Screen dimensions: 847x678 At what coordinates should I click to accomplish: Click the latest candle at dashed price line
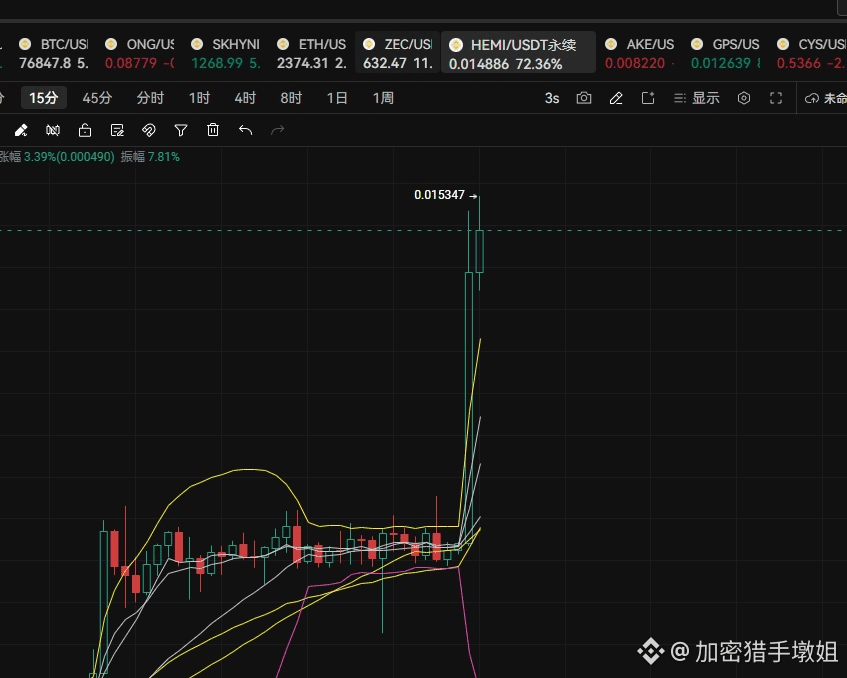pyautogui.click(x=479, y=251)
